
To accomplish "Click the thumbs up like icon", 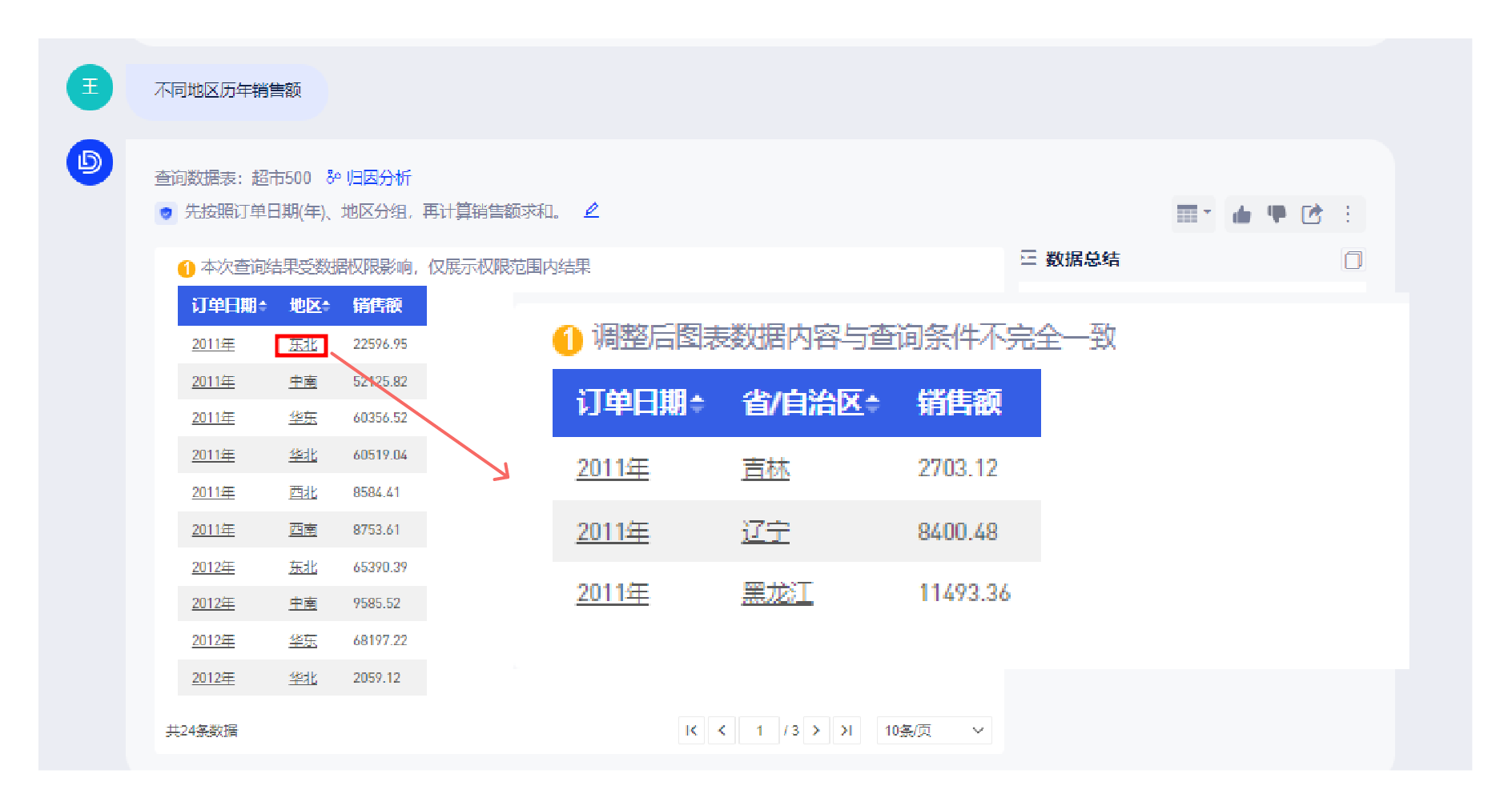I will click(x=1241, y=215).
